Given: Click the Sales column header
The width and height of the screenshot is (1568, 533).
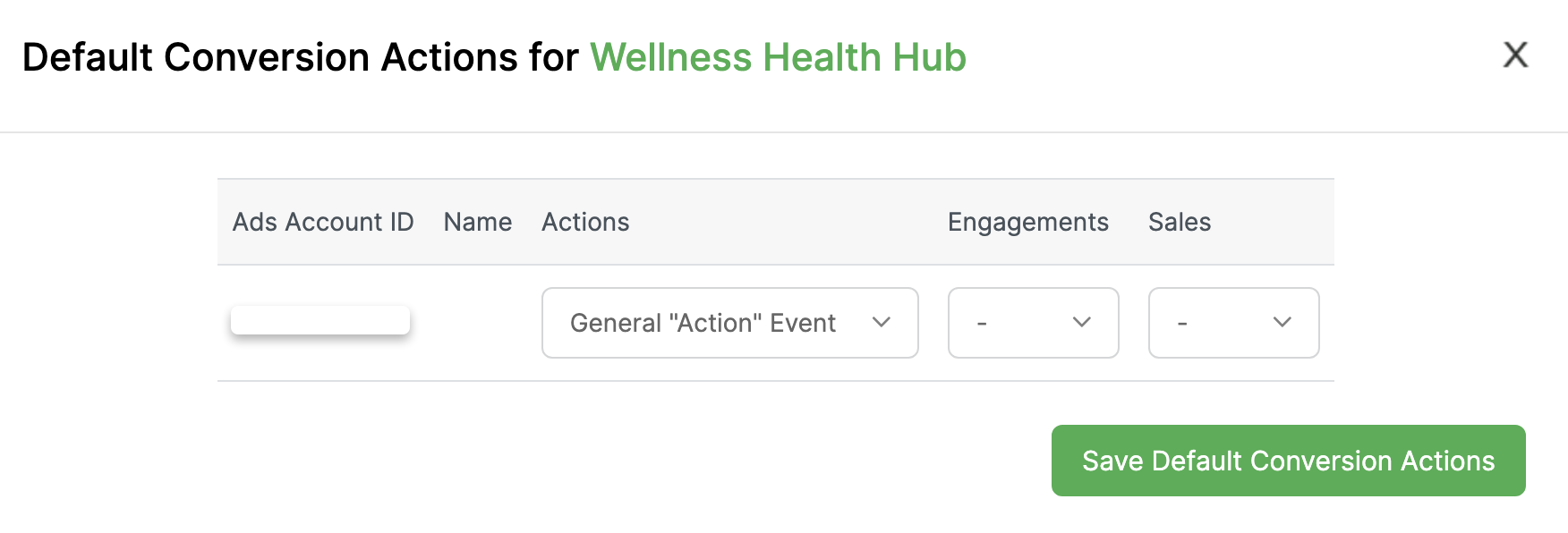Looking at the screenshot, I should point(1179,222).
